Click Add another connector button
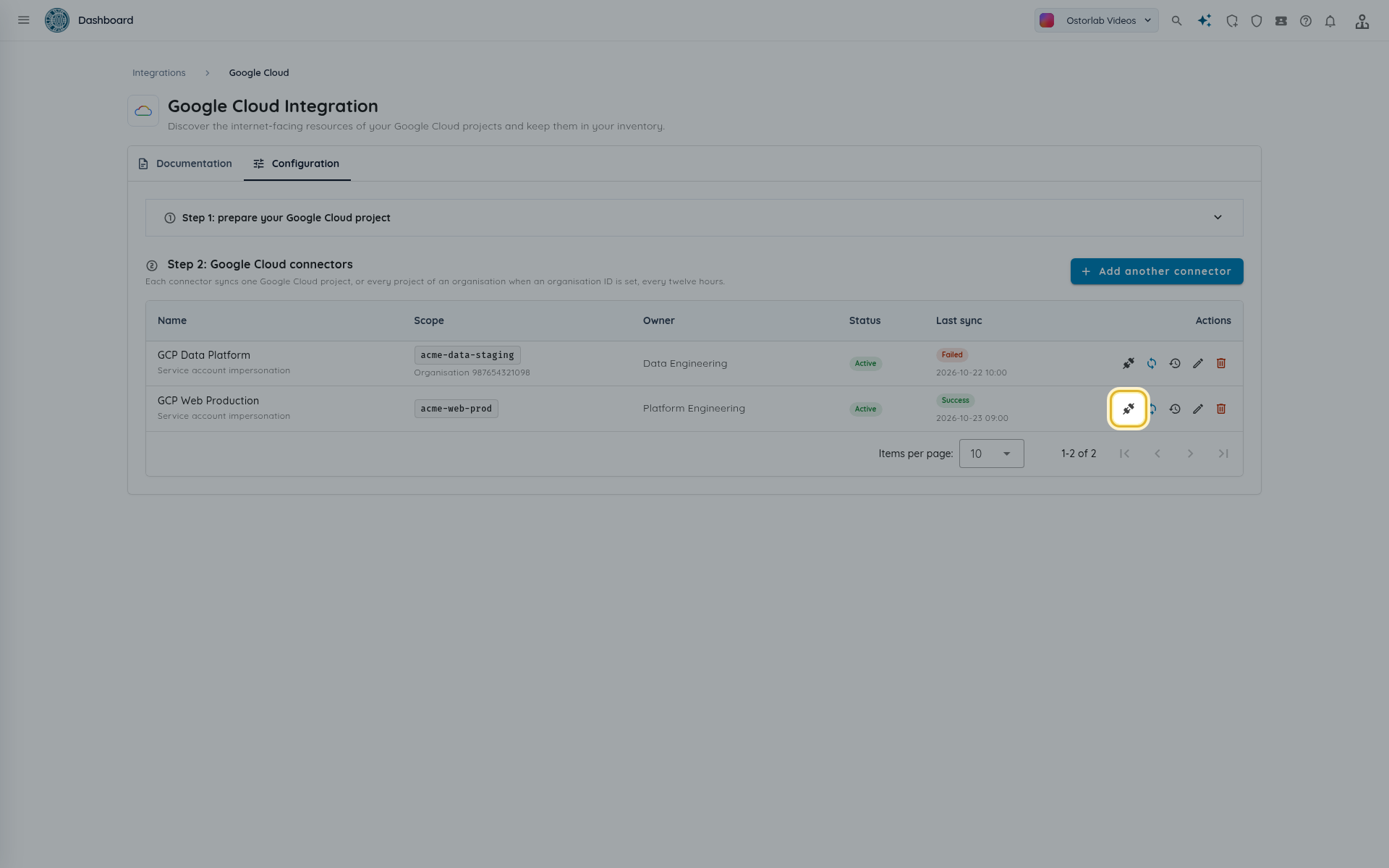The height and width of the screenshot is (868, 1389). coord(1157,271)
